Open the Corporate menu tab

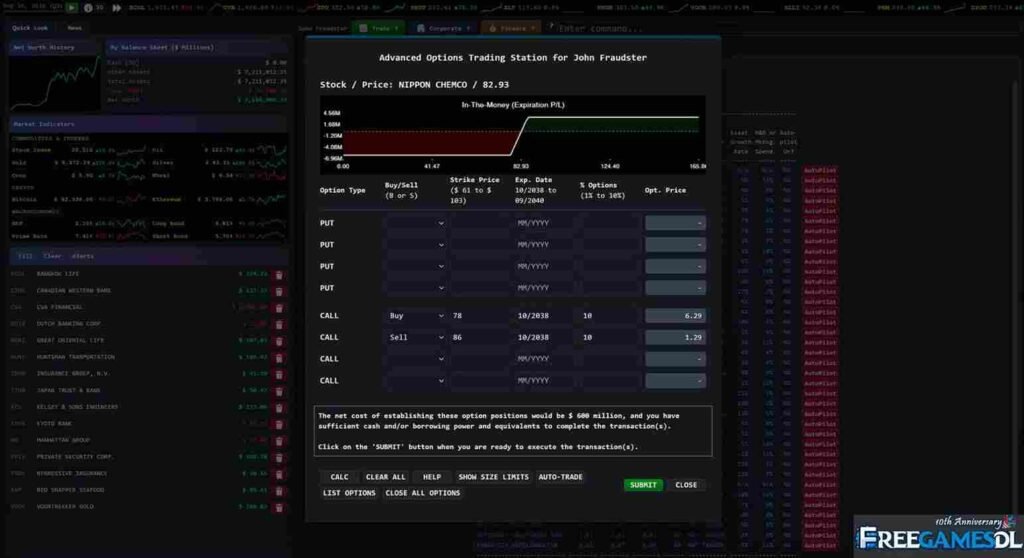tap(443, 28)
